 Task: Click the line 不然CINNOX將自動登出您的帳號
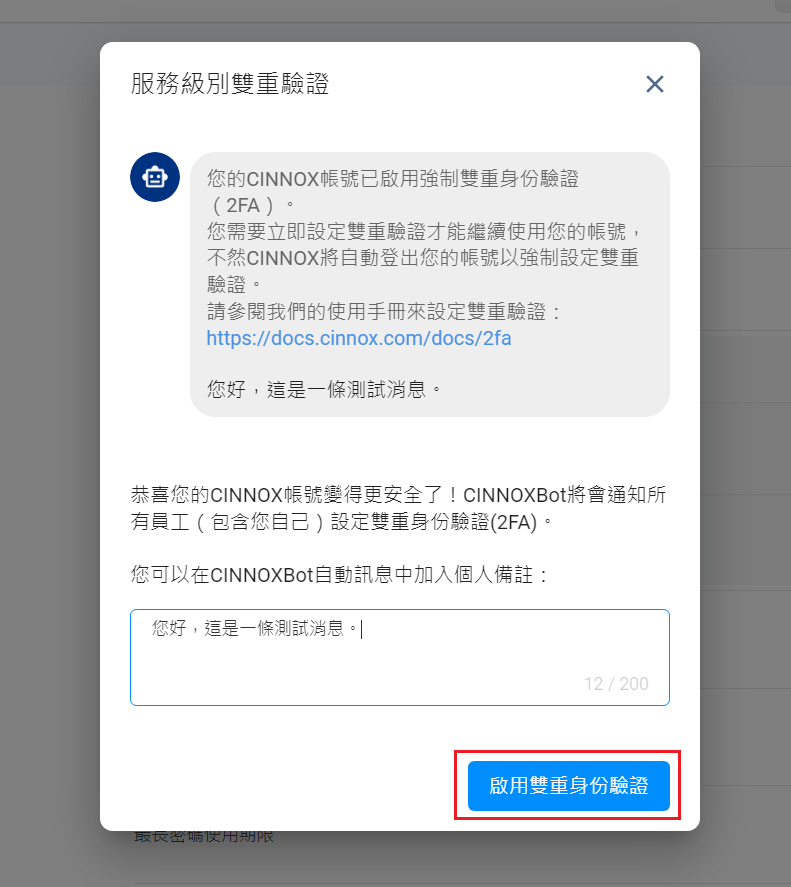[423, 258]
